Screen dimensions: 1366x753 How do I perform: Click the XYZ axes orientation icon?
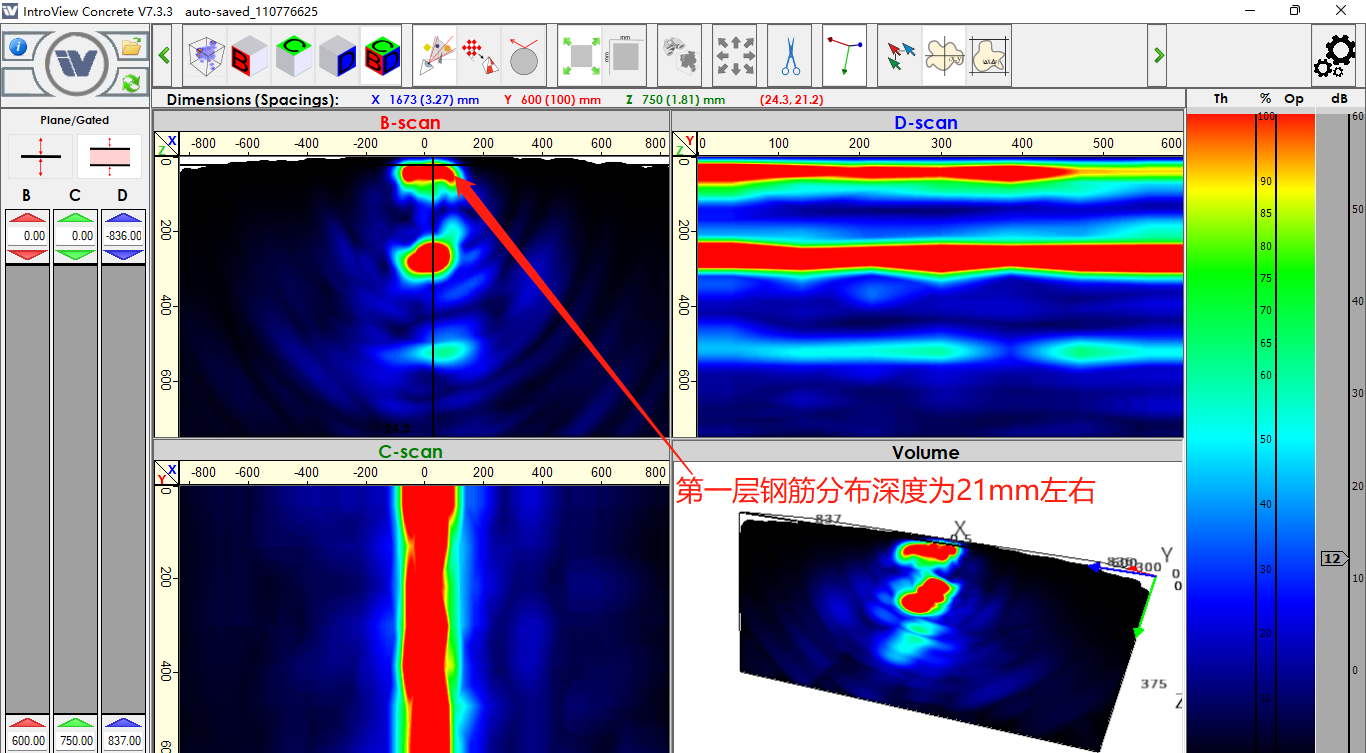pyautogui.click(x=845, y=55)
